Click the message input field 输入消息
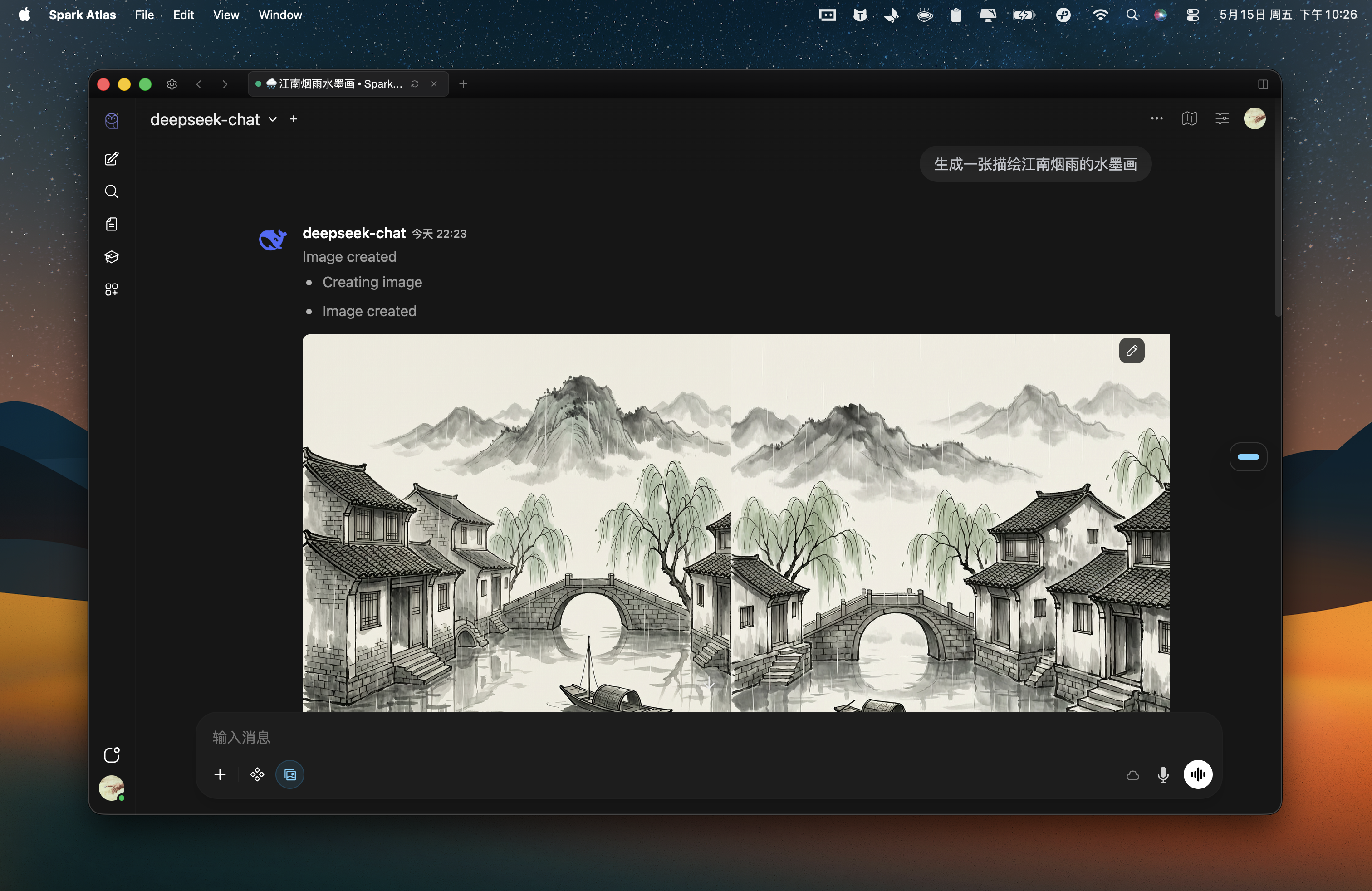The image size is (1372, 891). [709, 737]
